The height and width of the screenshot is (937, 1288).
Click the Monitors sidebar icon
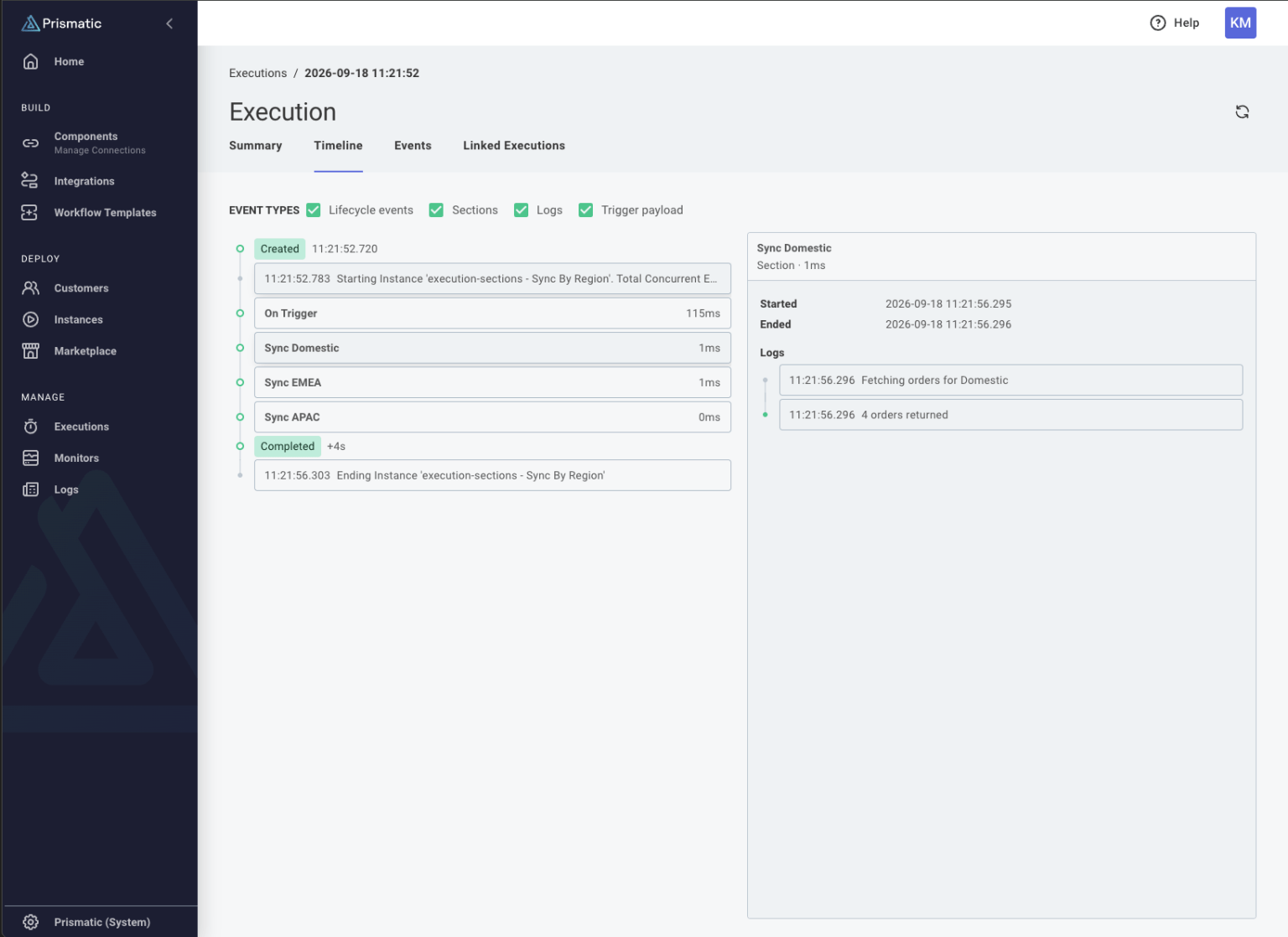[x=30, y=458]
